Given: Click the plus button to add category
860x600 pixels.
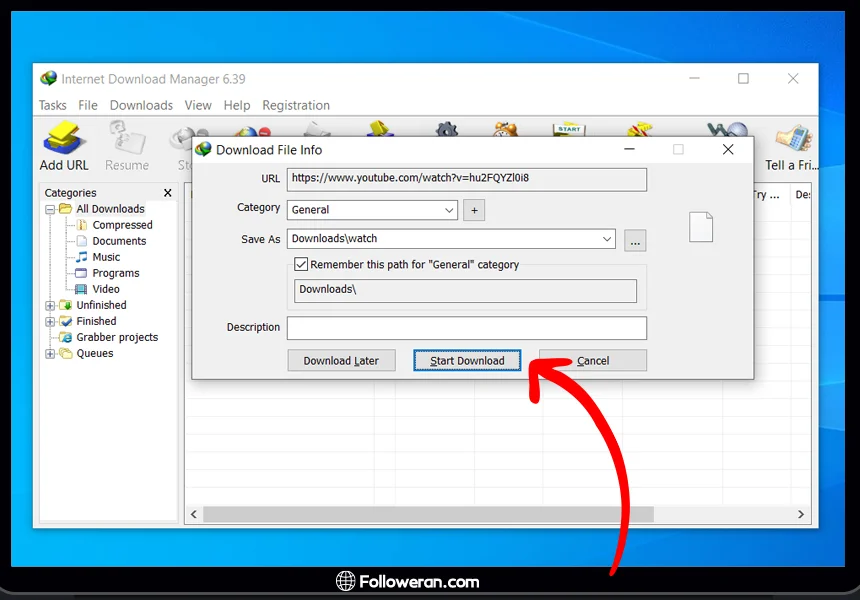Looking at the screenshot, I should tap(475, 210).
